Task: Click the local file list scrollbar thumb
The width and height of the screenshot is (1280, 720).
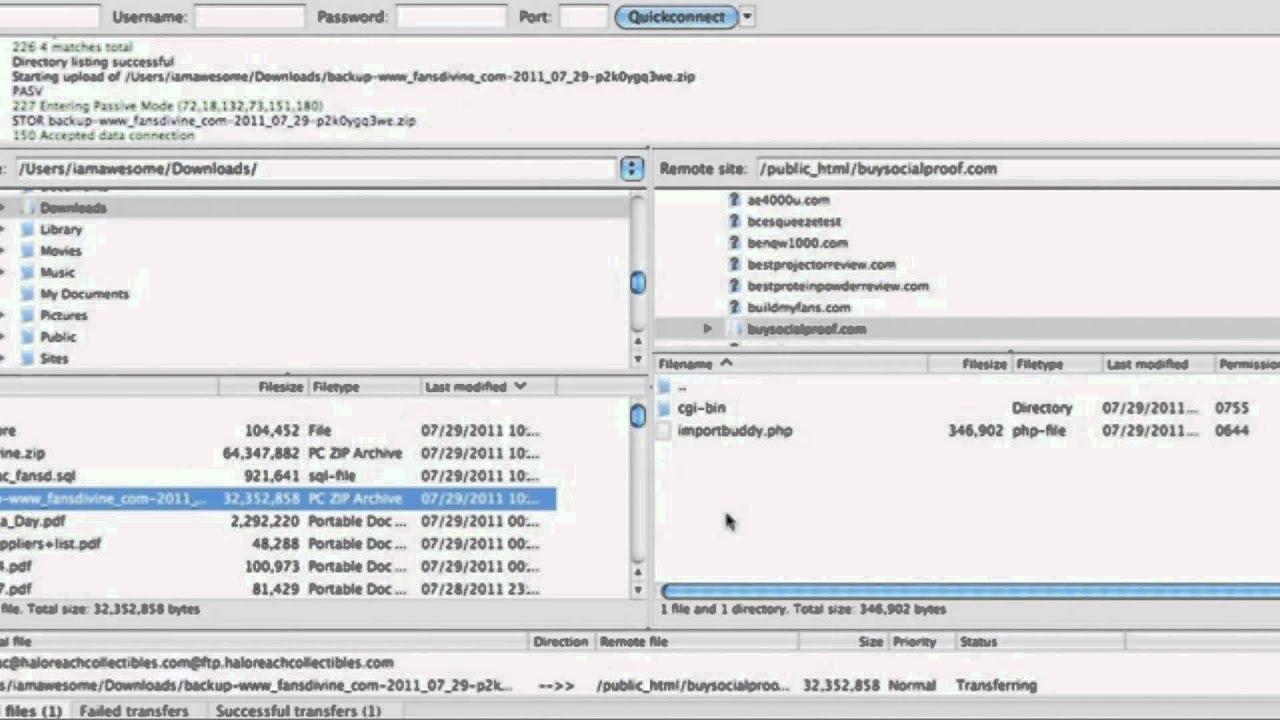Action: [638, 415]
